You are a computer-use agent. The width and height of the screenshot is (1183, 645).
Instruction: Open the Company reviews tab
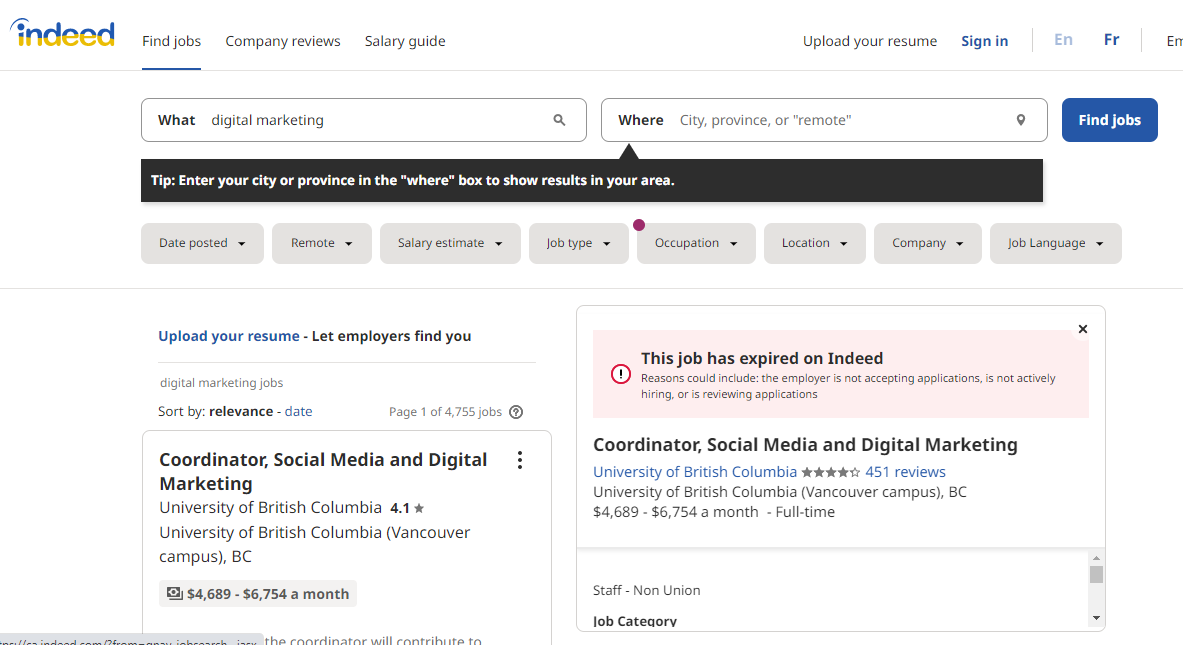pyautogui.click(x=283, y=41)
